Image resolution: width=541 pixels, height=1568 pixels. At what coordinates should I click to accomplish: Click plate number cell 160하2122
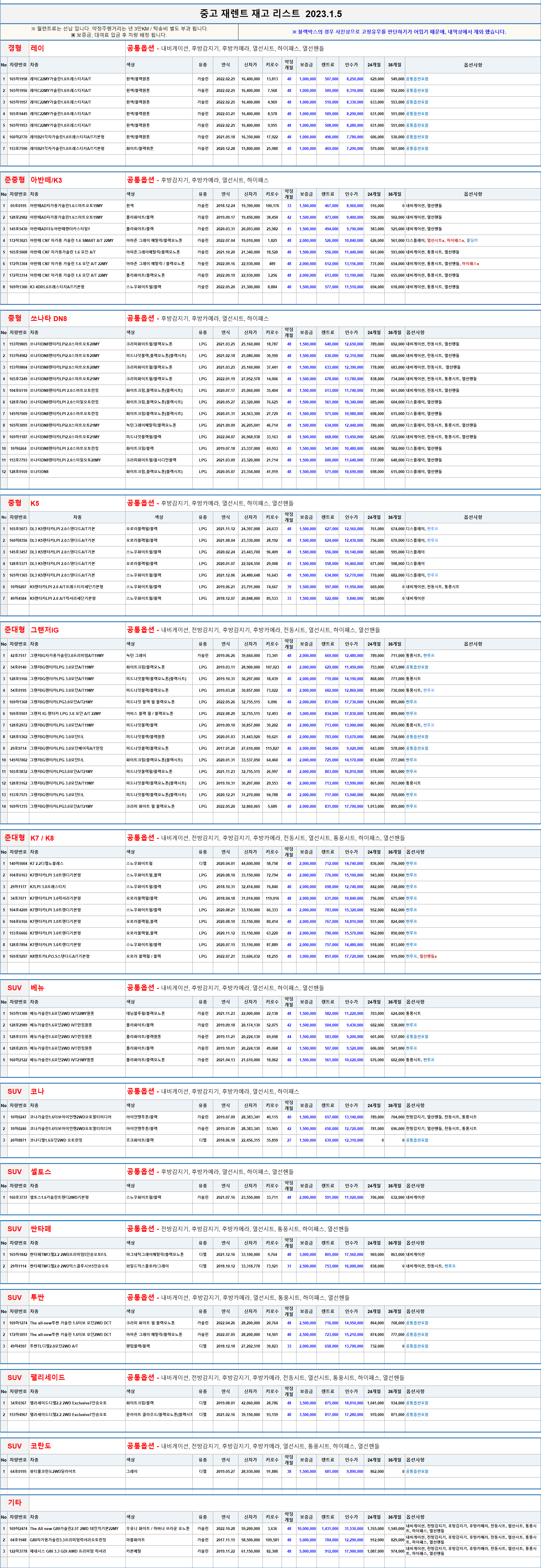click(18, 1060)
